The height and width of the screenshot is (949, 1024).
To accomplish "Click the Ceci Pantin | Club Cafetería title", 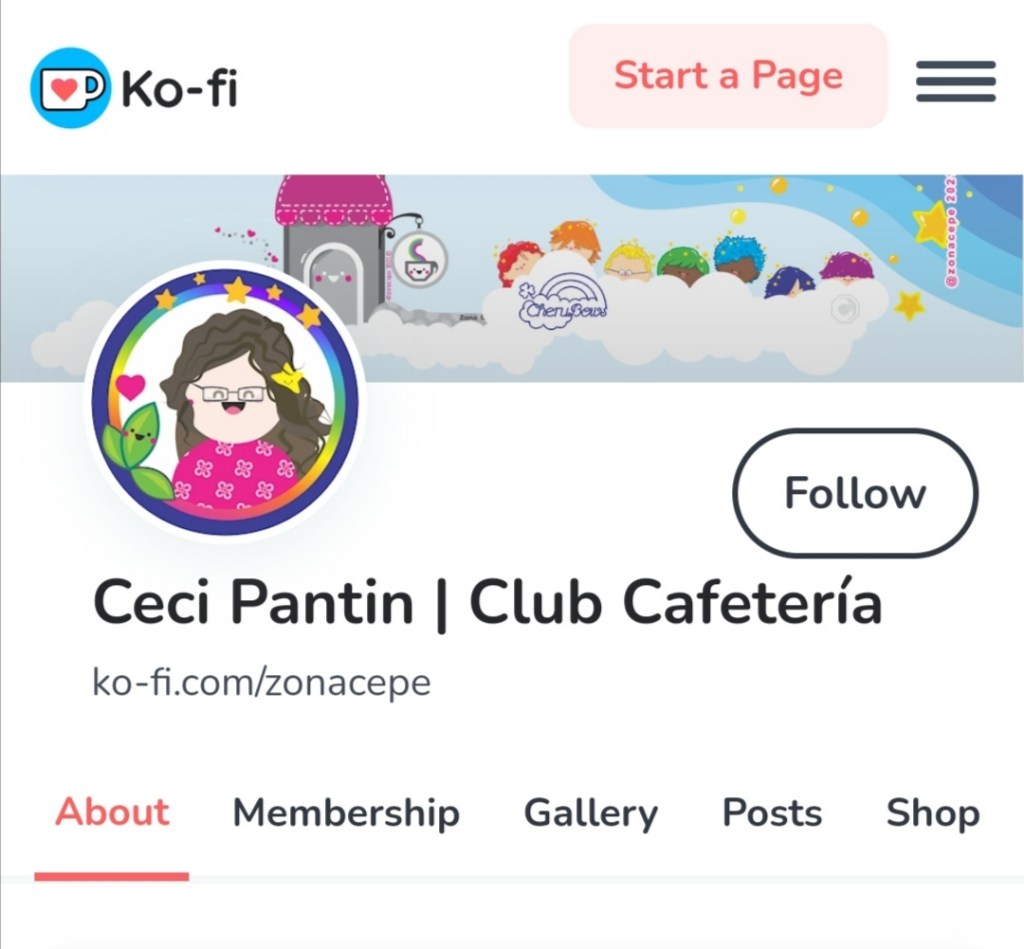I will pyautogui.click(x=487, y=602).
